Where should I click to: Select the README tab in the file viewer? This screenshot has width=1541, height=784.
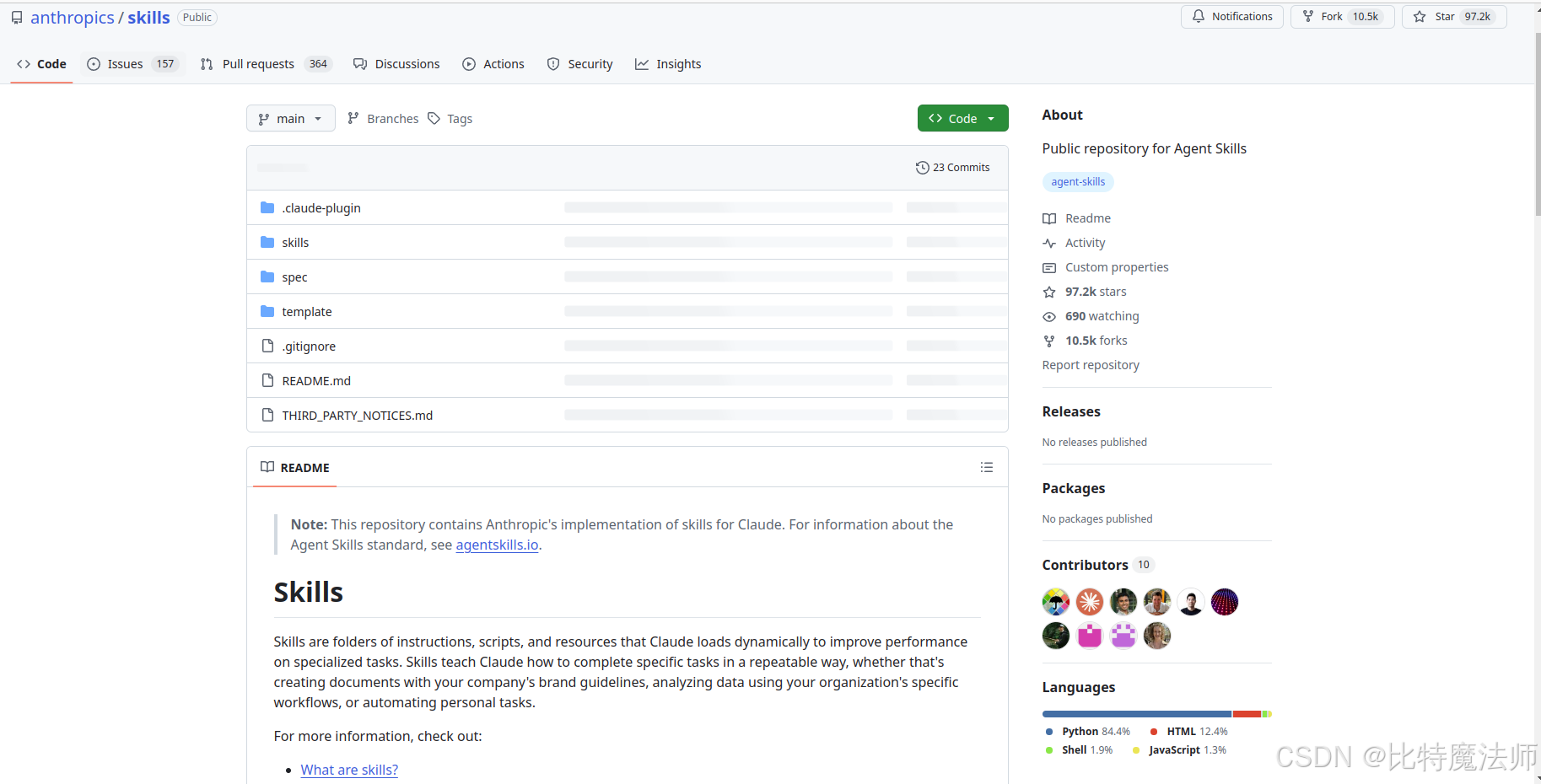295,468
